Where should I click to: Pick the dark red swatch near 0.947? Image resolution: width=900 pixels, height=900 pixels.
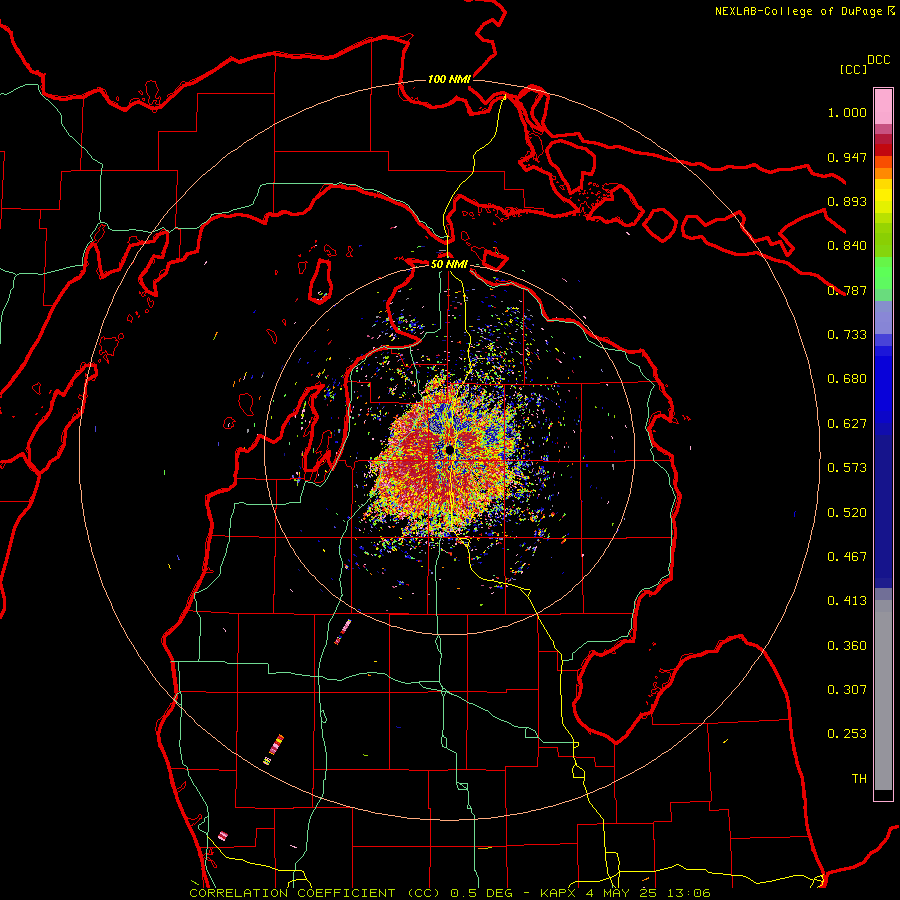[x=883, y=150]
